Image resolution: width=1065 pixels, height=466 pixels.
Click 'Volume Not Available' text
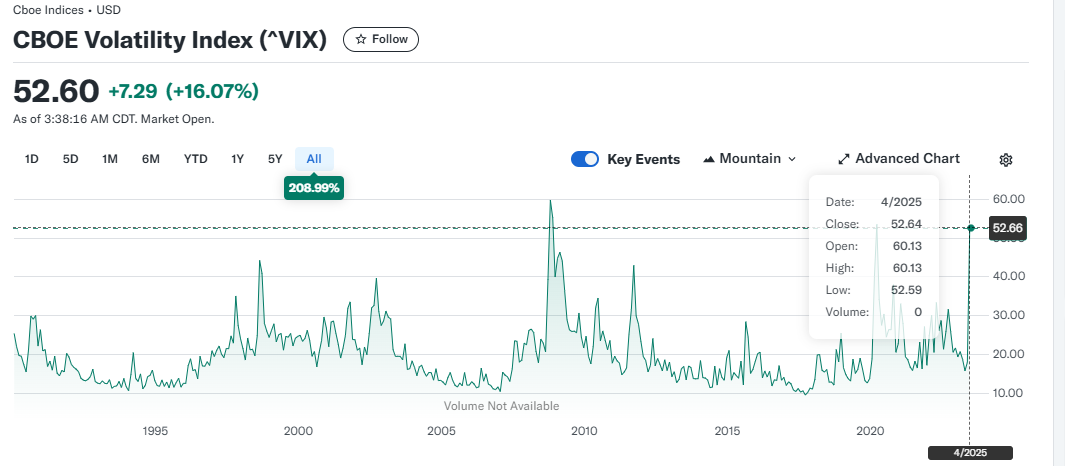click(x=501, y=406)
